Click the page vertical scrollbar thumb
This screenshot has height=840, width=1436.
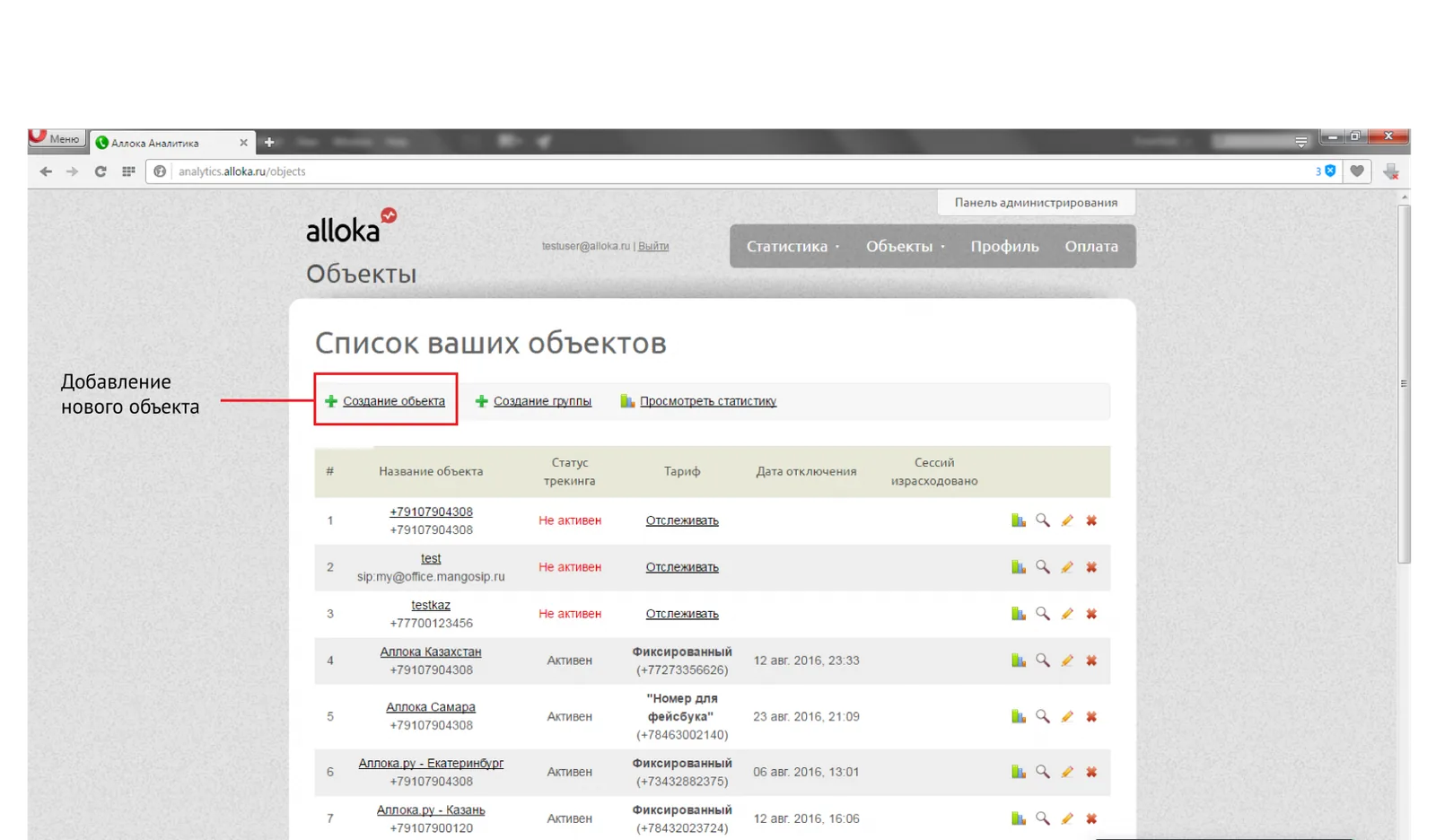(x=1404, y=384)
